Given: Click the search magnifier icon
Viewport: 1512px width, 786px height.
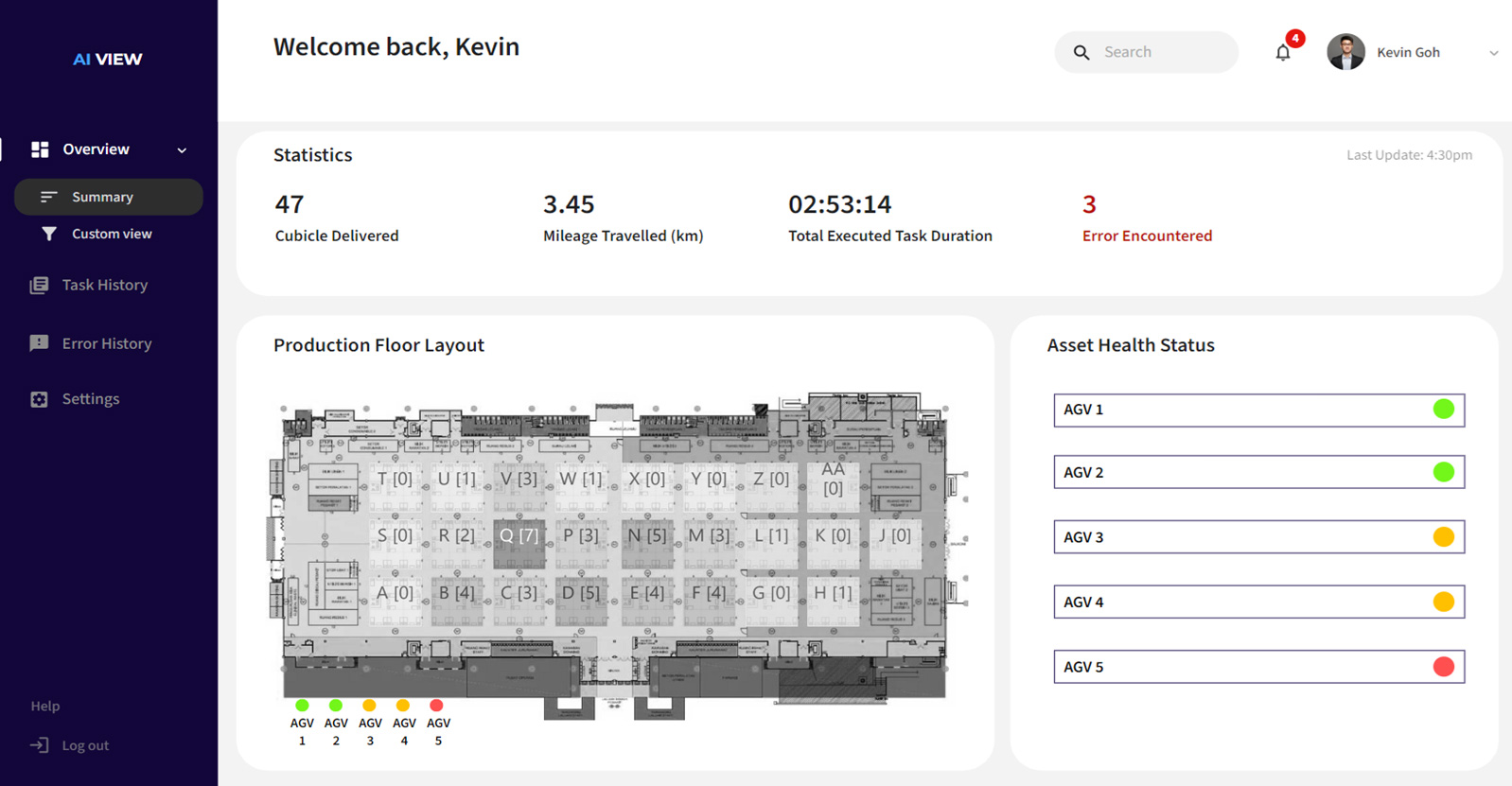Looking at the screenshot, I should pyautogui.click(x=1081, y=53).
